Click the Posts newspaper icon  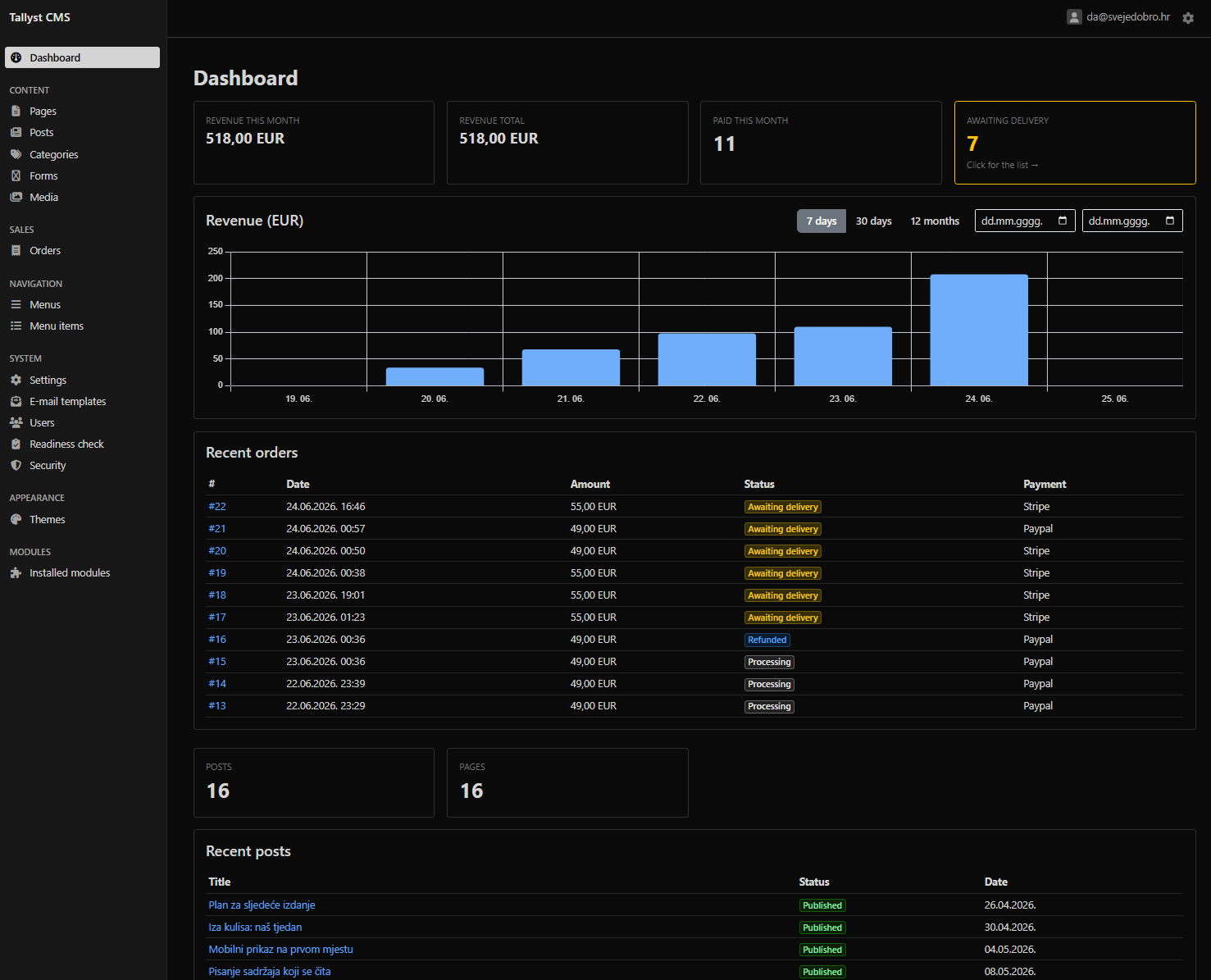coord(16,132)
